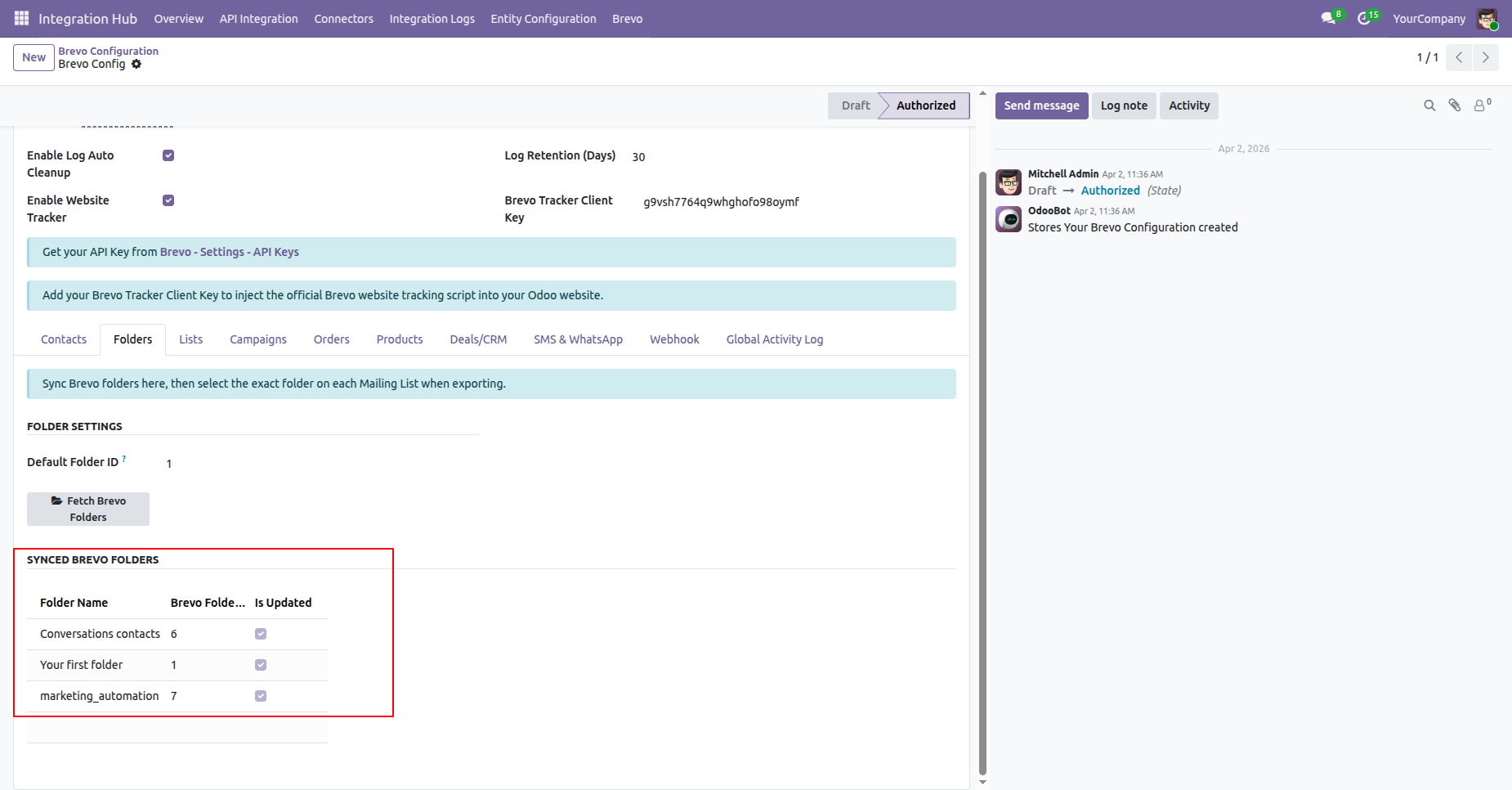1512x790 pixels.
Task: Click the Default Folder ID field
Action: (319, 463)
